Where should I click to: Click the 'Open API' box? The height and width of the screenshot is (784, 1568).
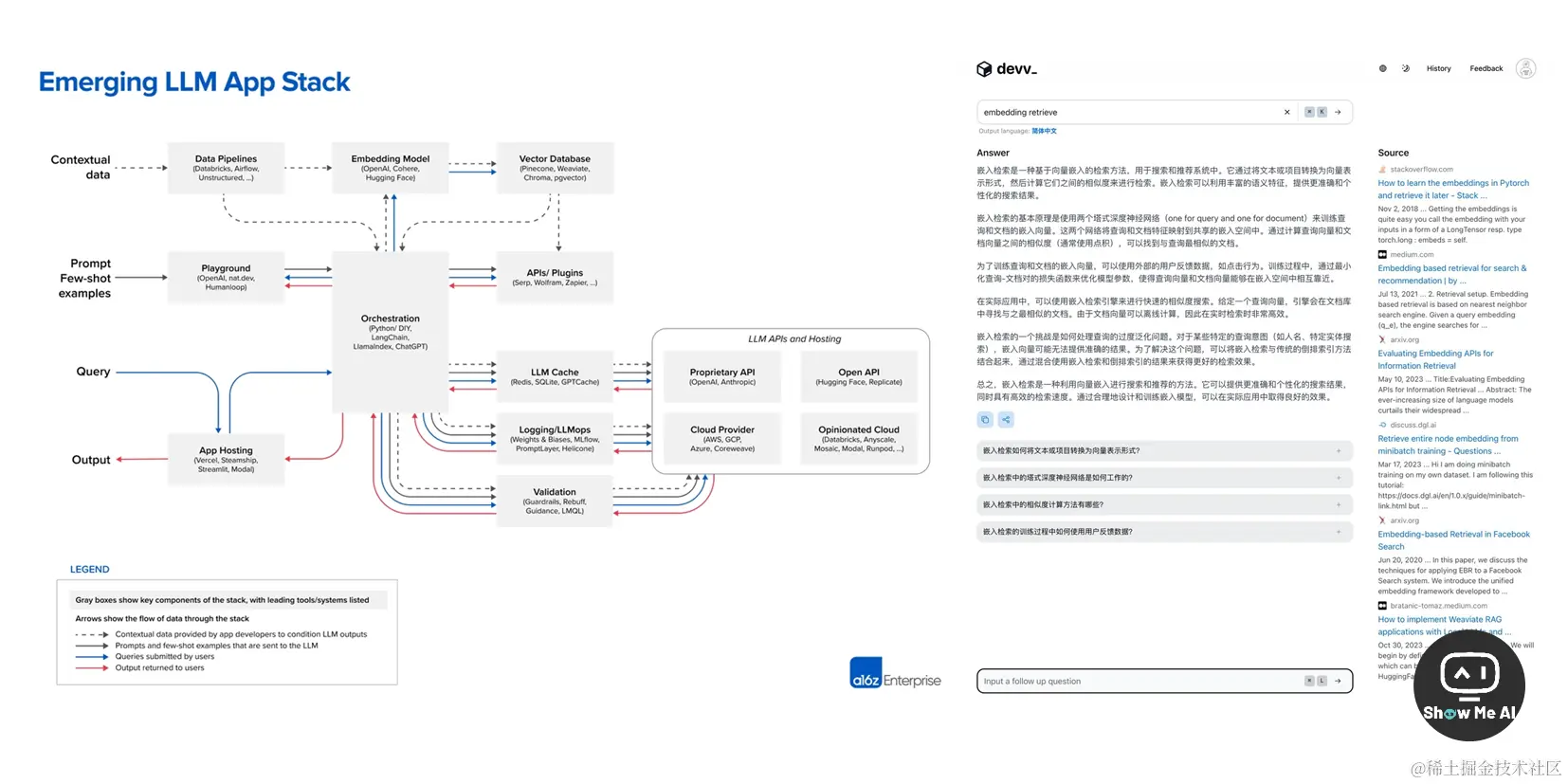click(859, 376)
